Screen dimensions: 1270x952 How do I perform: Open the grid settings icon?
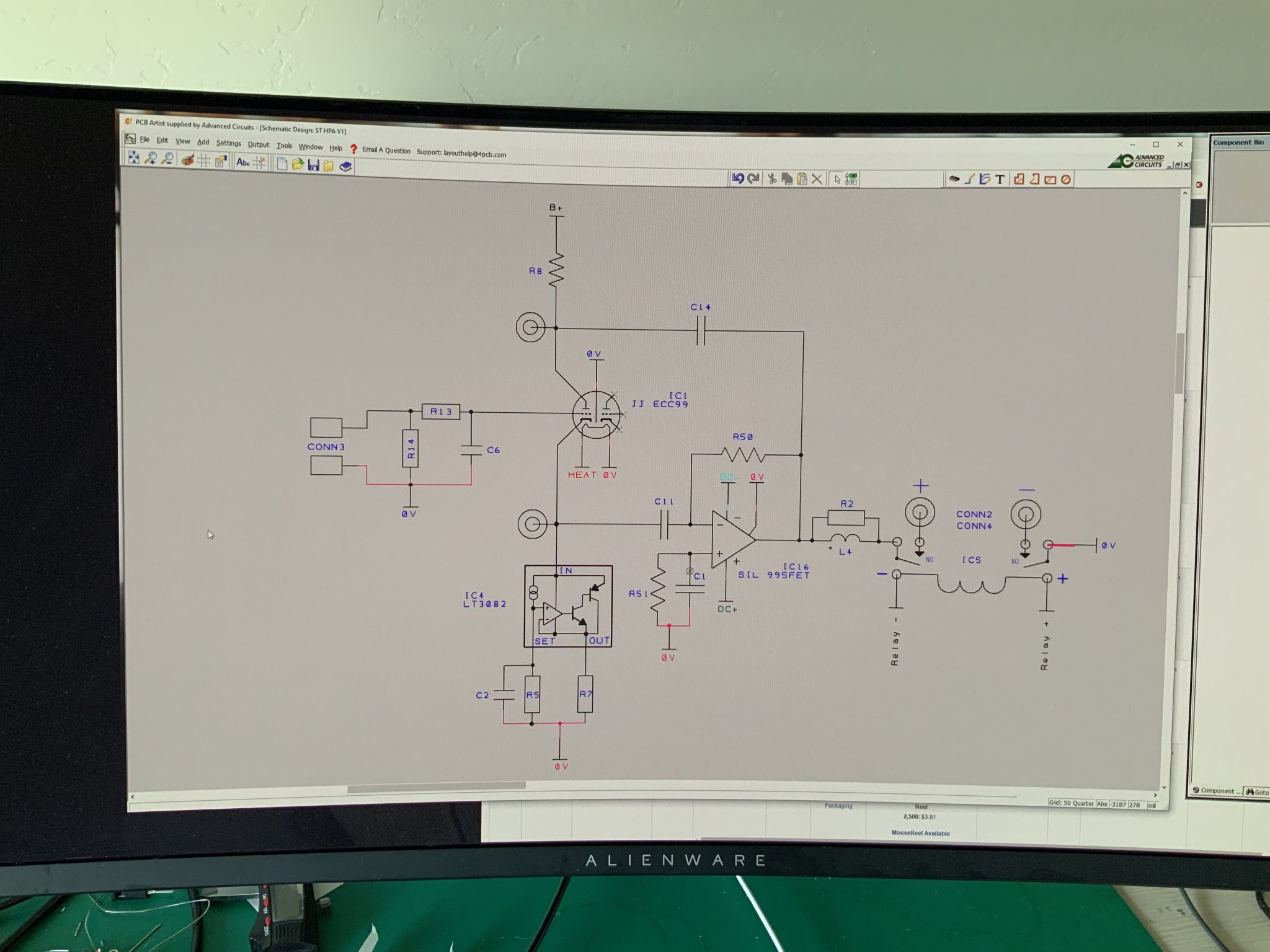pos(203,161)
